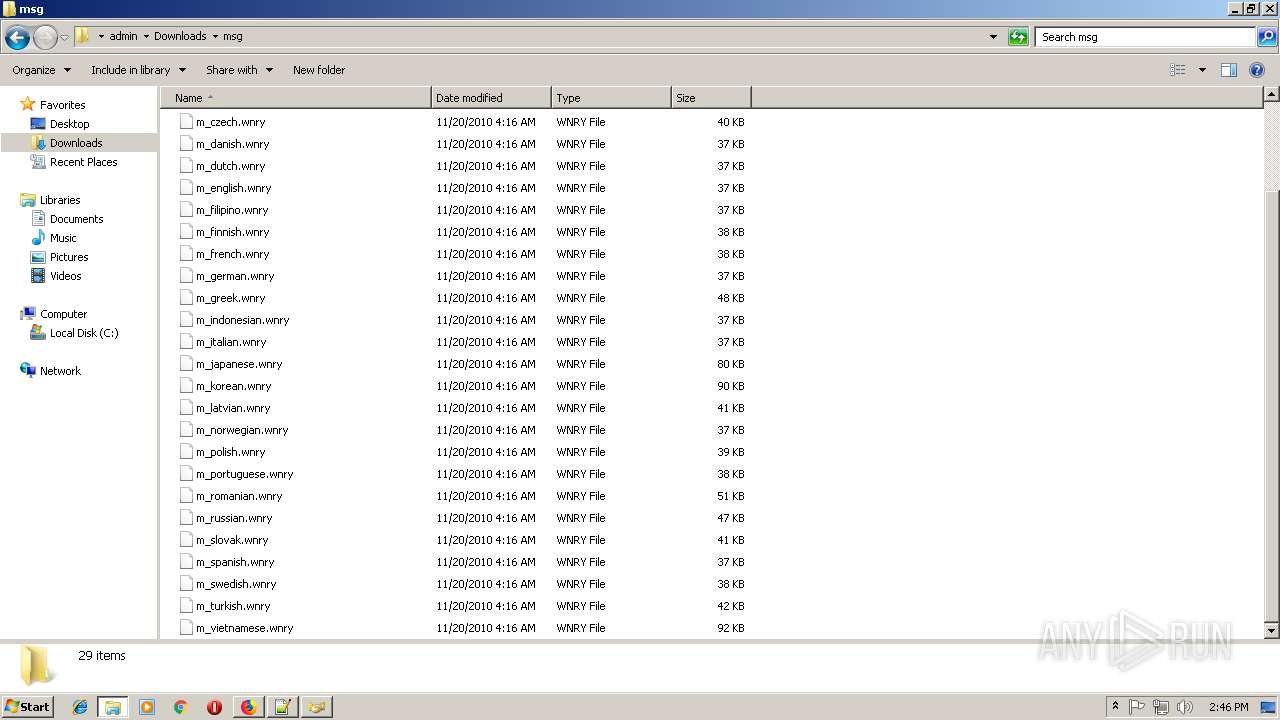Launch Opera from the taskbar
Image resolution: width=1280 pixels, height=720 pixels.
(214, 707)
